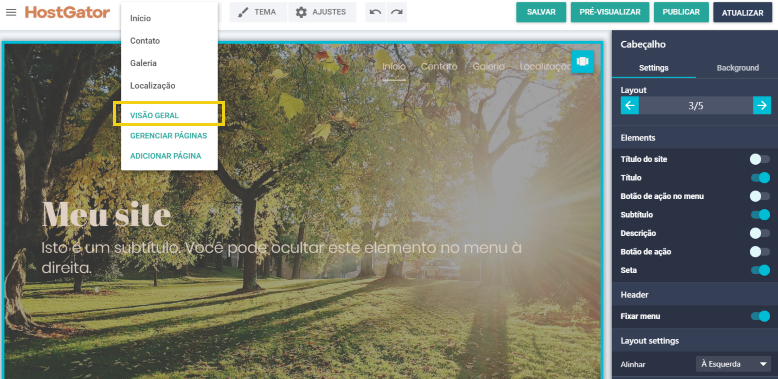This screenshot has height=379, width=778.
Task: Open the Alinhar À Esquerda dropdown
Action: [x=733, y=364]
